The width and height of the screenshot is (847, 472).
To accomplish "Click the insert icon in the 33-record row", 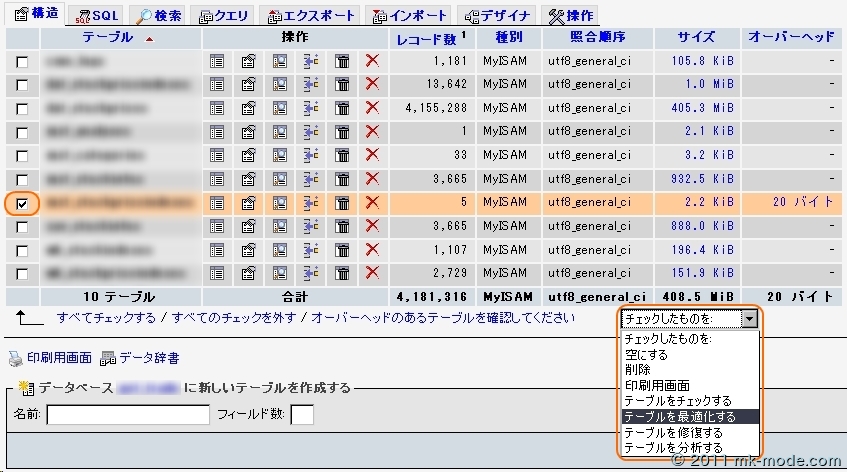I will (x=310, y=155).
